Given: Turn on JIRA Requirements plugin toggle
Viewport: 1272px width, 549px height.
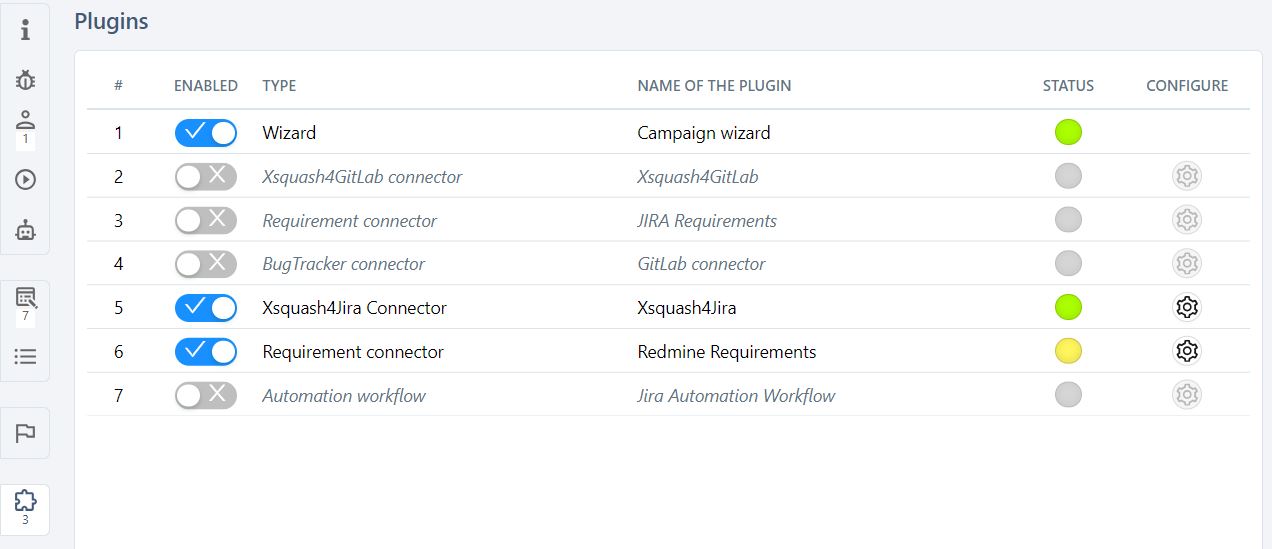Looking at the screenshot, I should point(205,220).
